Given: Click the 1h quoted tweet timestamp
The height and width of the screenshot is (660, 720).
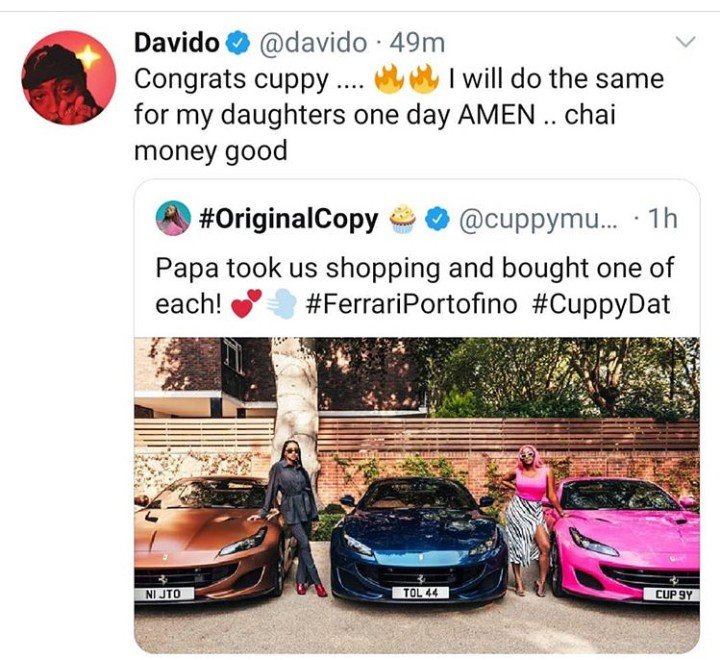Looking at the screenshot, I should coord(662,219).
